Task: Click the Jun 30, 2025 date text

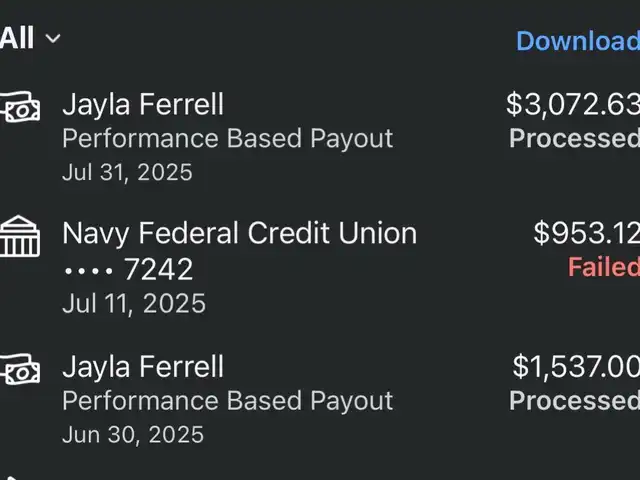Action: (133, 435)
